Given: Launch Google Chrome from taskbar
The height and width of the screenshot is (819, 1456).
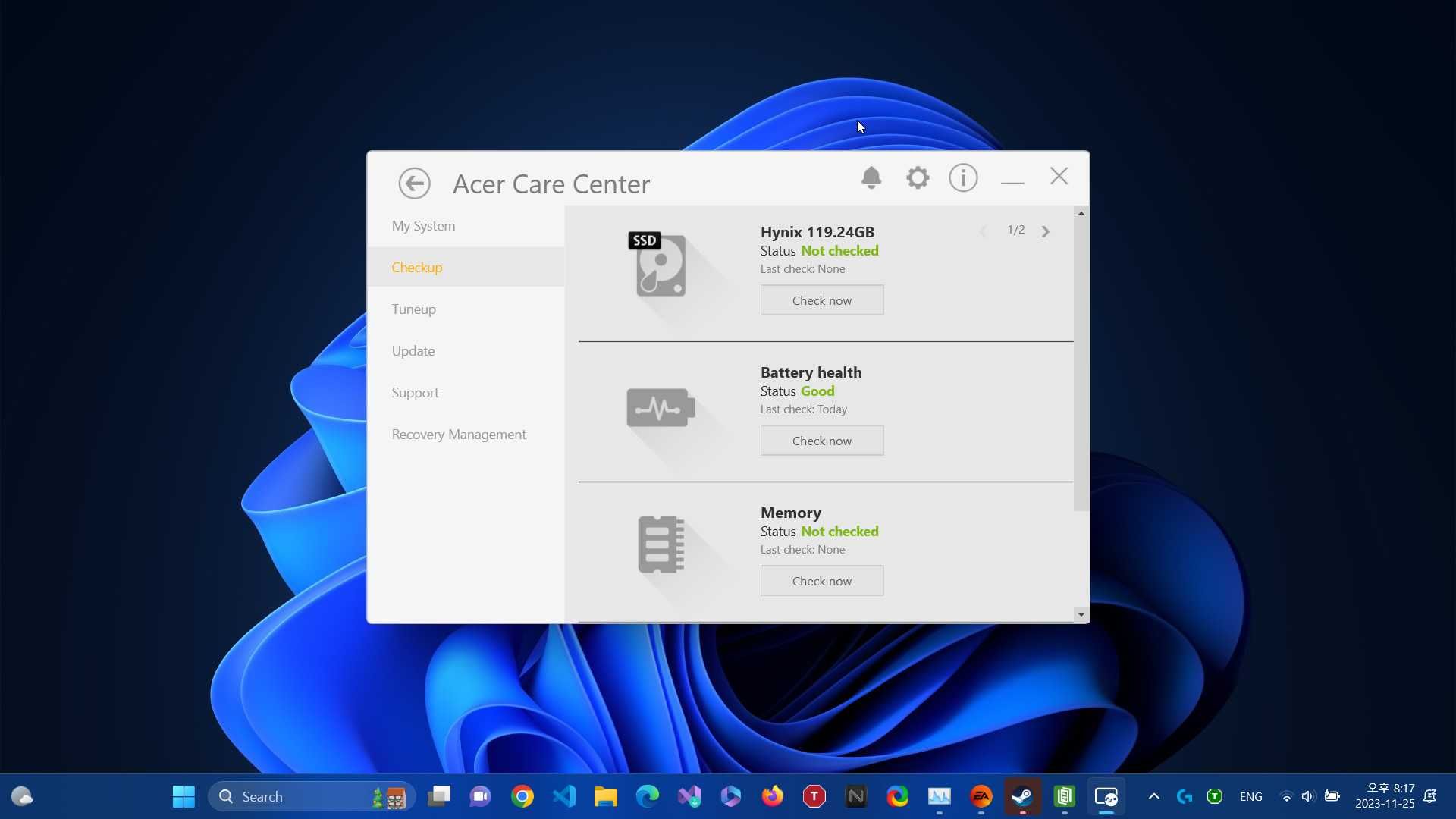Looking at the screenshot, I should 522,796.
